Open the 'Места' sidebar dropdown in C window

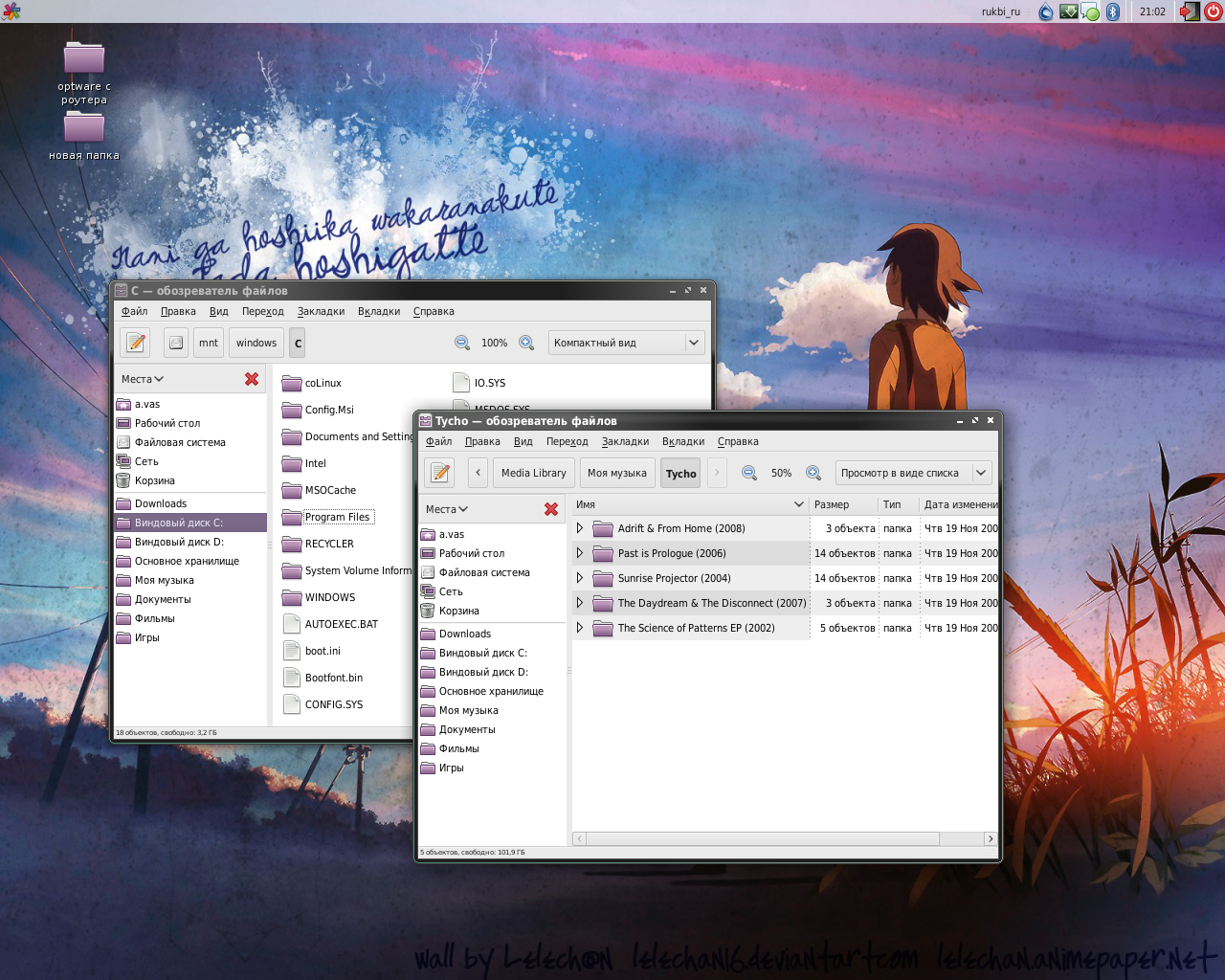pyautogui.click(x=143, y=379)
